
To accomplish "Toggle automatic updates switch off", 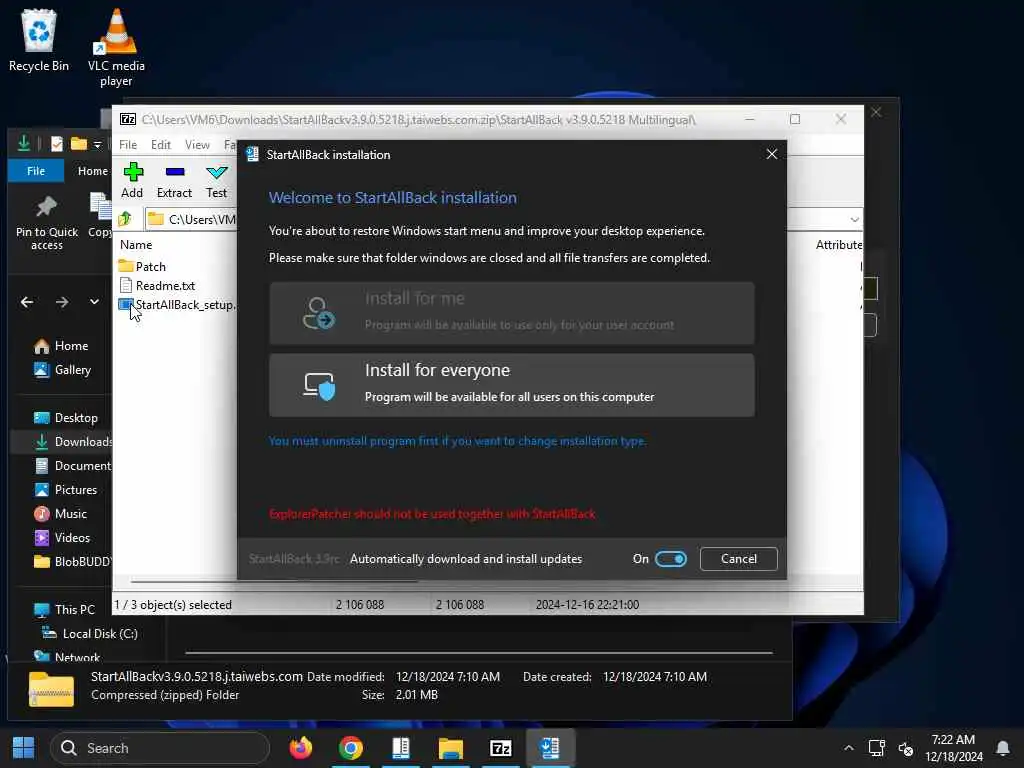I will [x=671, y=559].
